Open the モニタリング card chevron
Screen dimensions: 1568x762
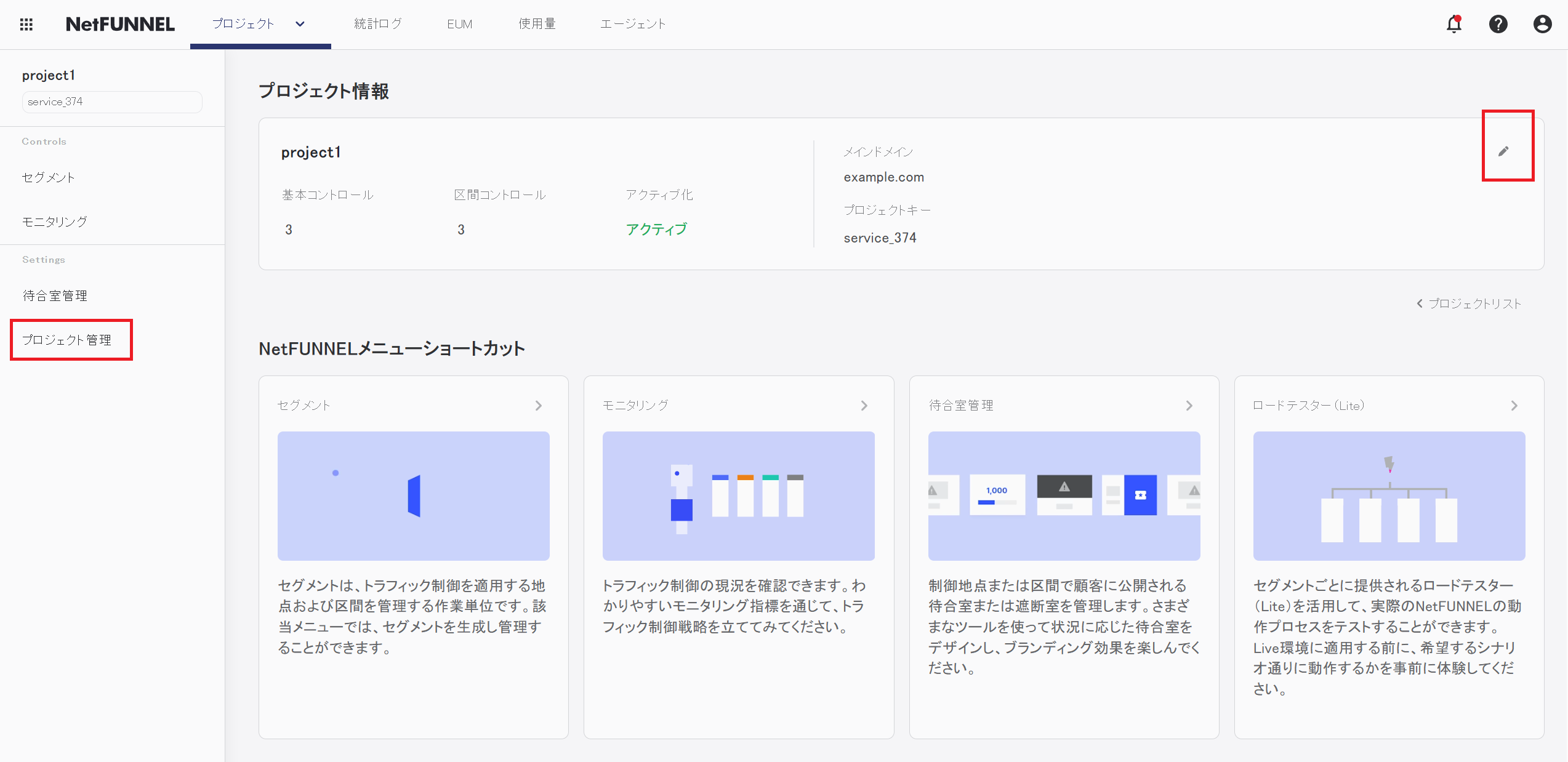click(864, 405)
